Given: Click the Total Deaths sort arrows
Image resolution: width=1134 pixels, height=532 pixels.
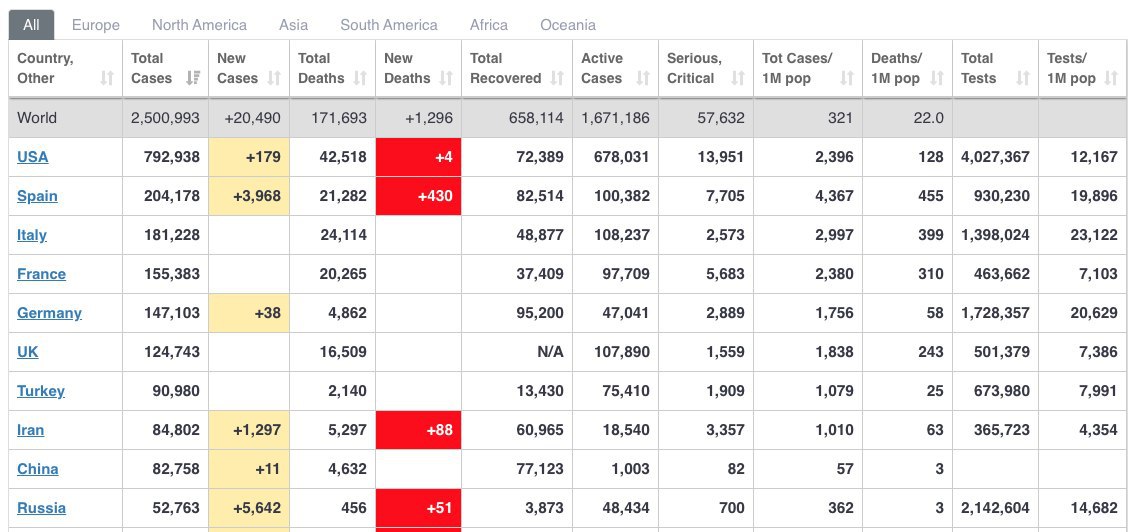Looking at the screenshot, I should [x=359, y=78].
